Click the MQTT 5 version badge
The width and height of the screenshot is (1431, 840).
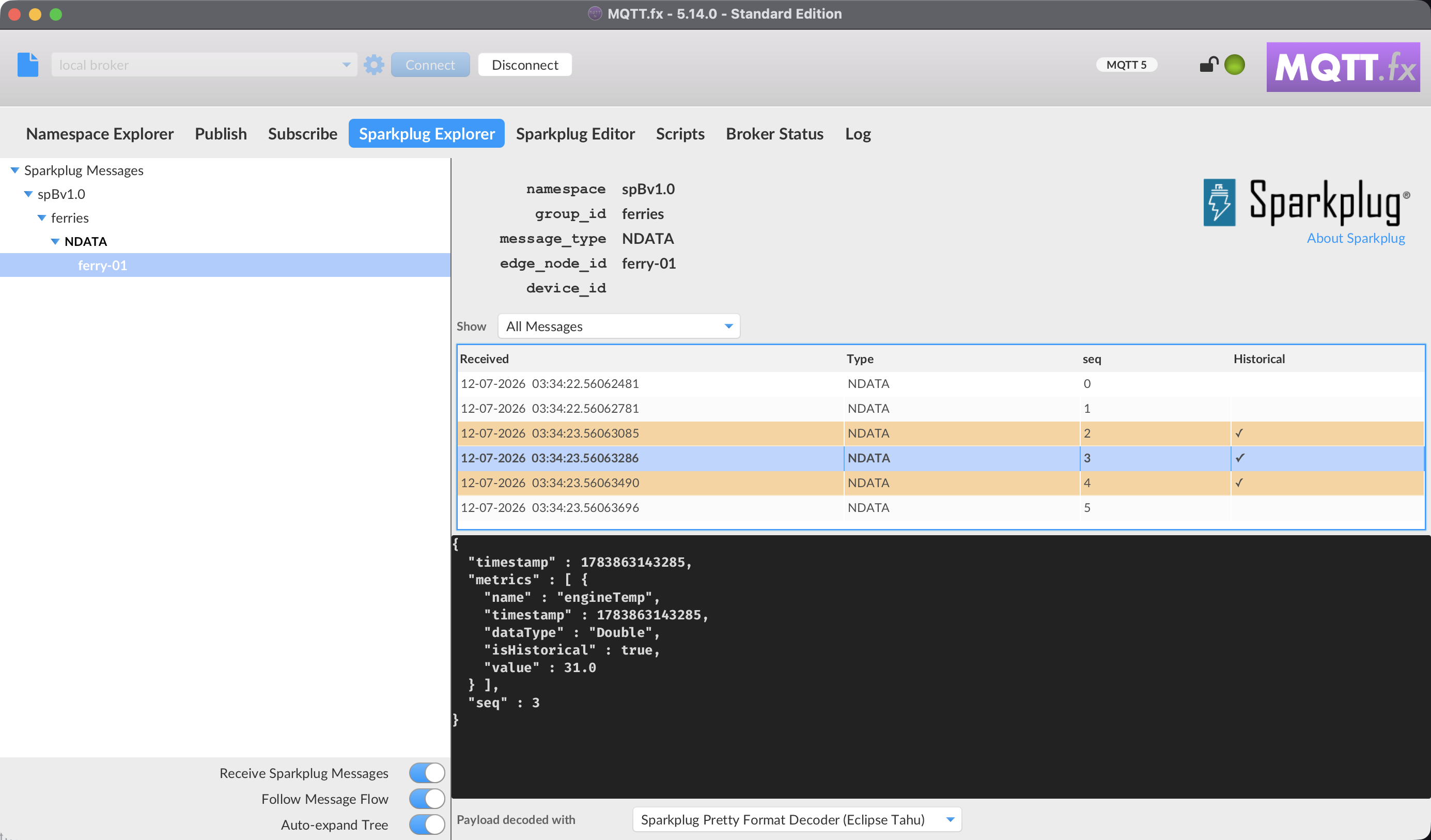coord(1127,65)
